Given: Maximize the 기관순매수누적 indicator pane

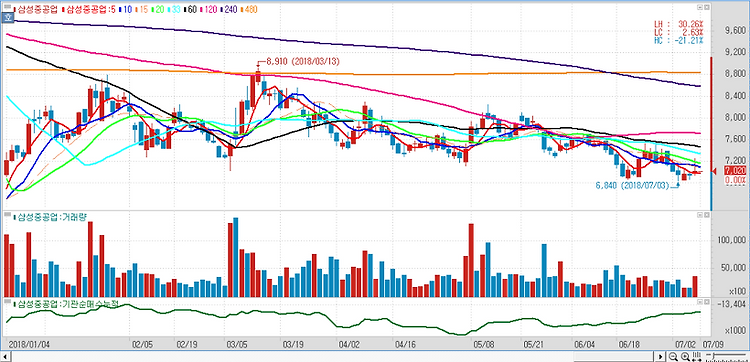Looking at the screenshot, I should 706,302.
